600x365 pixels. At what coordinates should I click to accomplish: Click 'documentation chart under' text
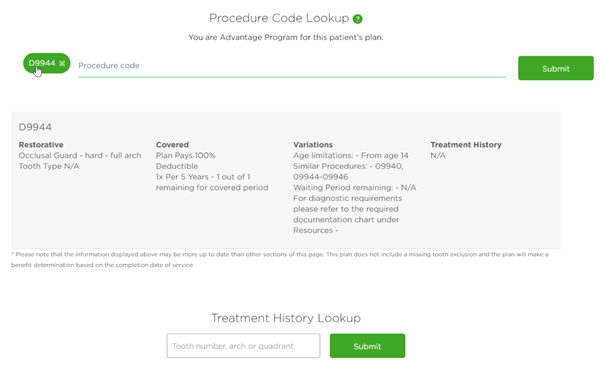tap(346, 220)
